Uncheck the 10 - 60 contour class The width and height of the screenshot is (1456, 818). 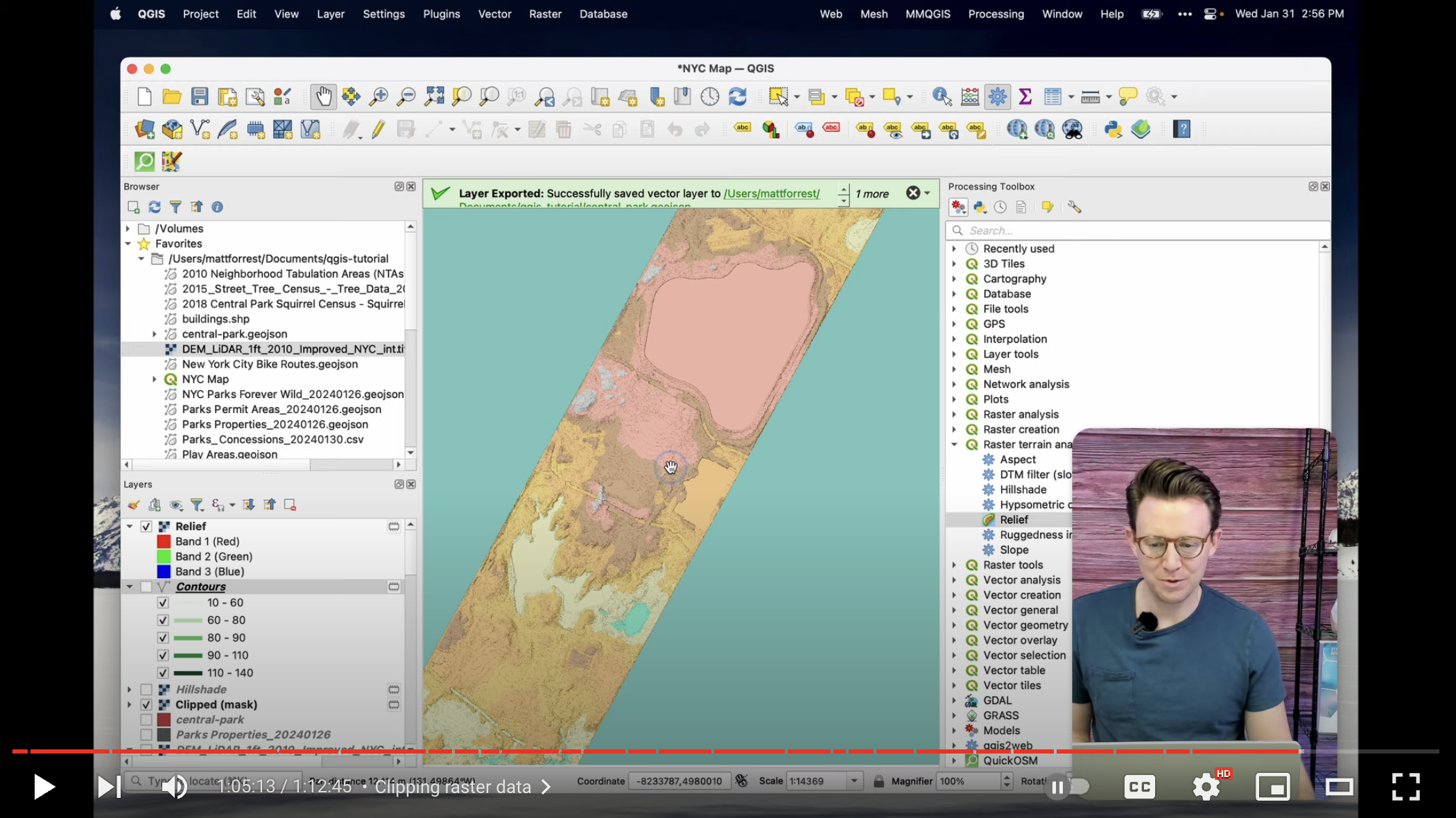click(163, 602)
